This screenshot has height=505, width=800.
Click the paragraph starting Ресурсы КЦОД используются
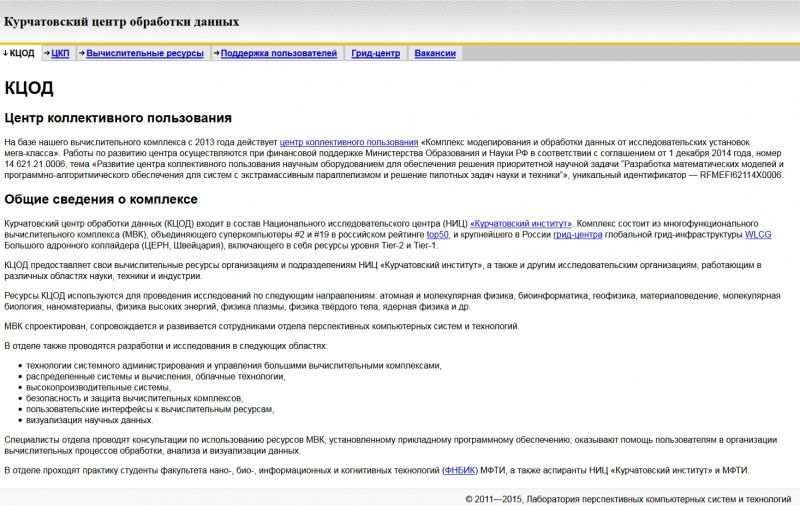[392, 301]
